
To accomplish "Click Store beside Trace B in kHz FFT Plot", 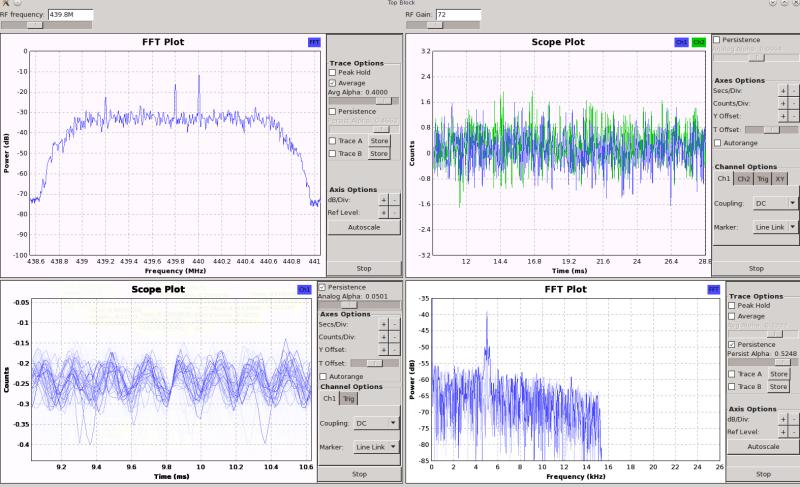I will (x=779, y=387).
